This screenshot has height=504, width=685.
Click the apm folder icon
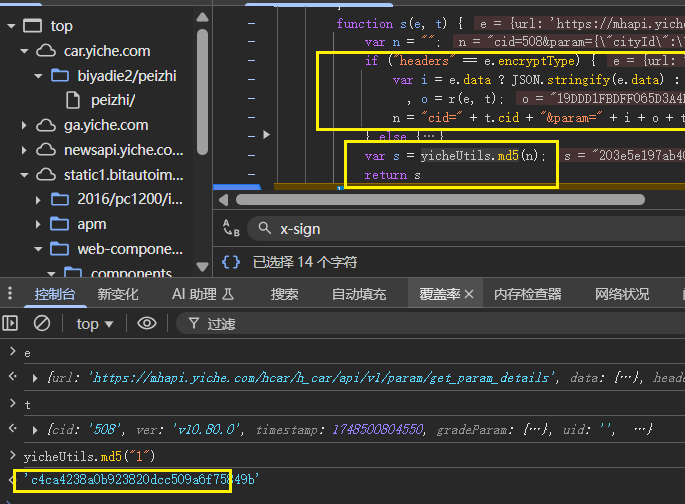(x=60, y=224)
